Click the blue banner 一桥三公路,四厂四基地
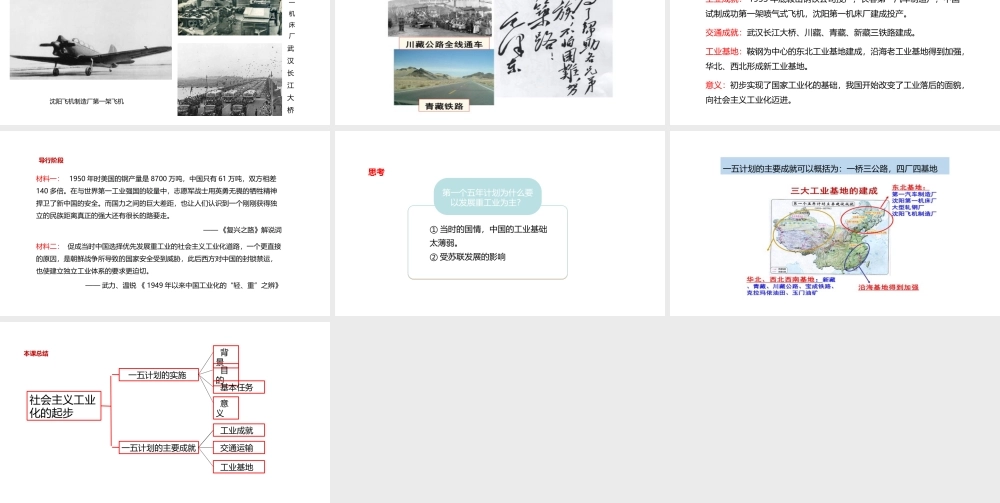This screenshot has height=503, width=1000. tap(835, 168)
